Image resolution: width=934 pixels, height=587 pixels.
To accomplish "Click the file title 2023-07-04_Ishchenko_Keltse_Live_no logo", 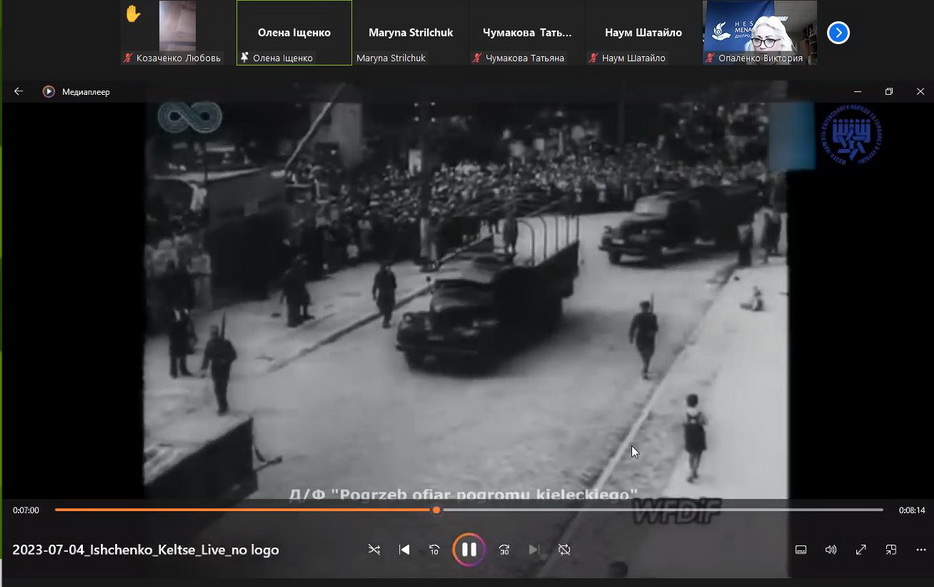I will point(145,549).
